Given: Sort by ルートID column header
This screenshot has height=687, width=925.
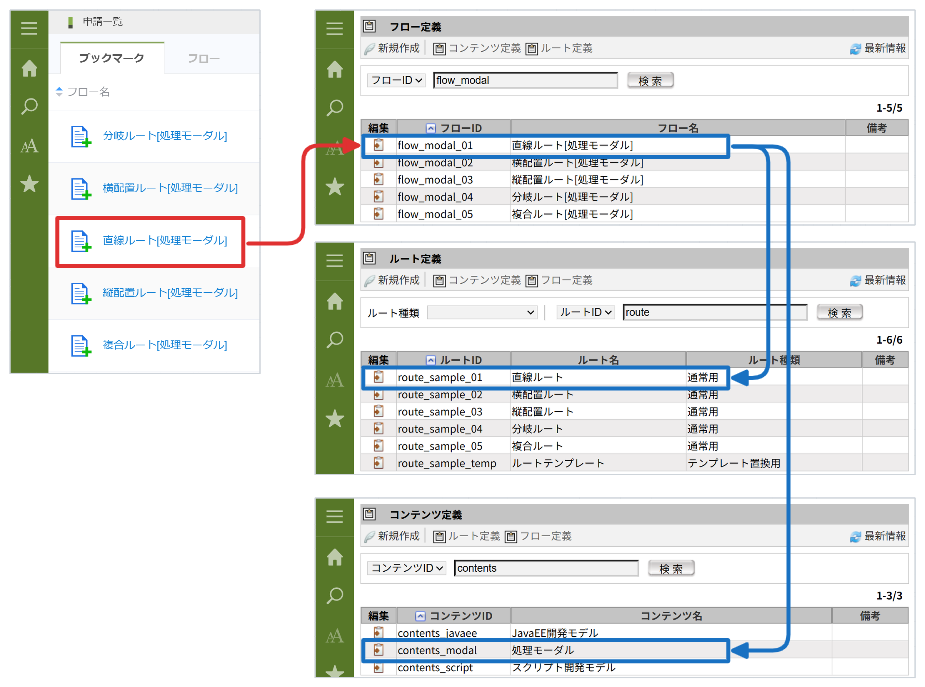Looking at the screenshot, I should pyautogui.click(x=454, y=360).
